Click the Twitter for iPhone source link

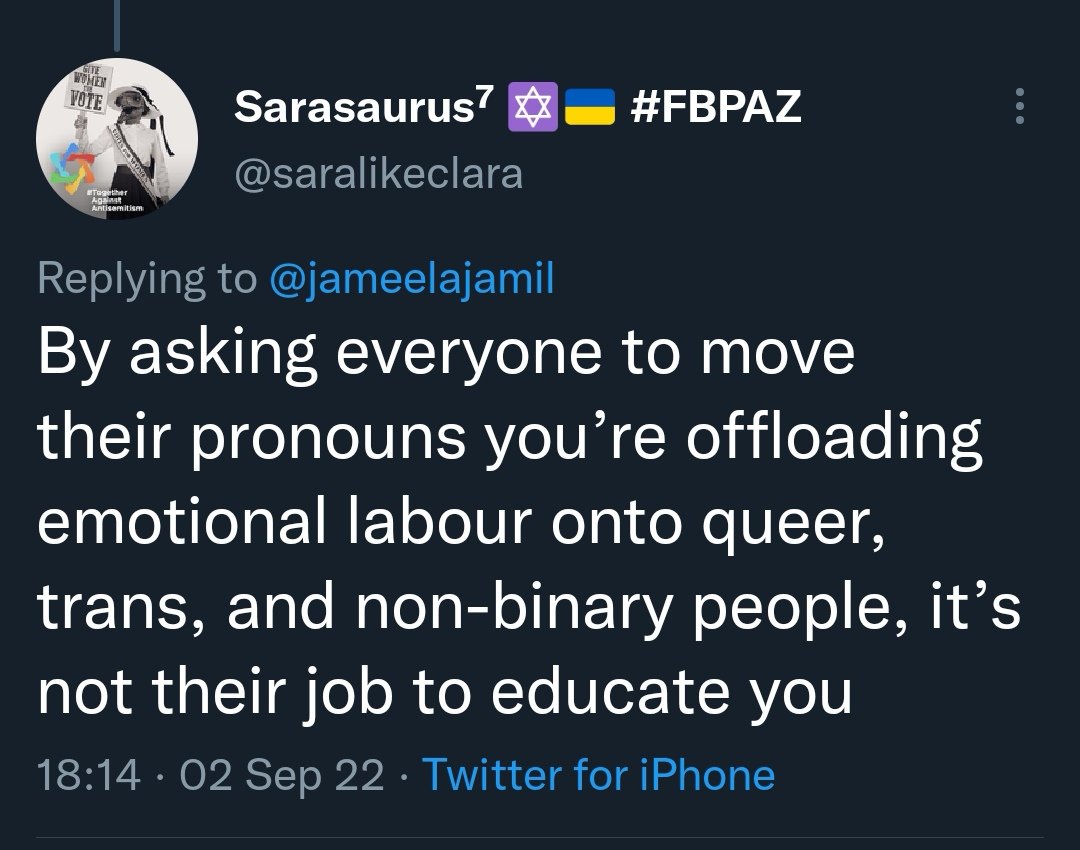(x=599, y=774)
